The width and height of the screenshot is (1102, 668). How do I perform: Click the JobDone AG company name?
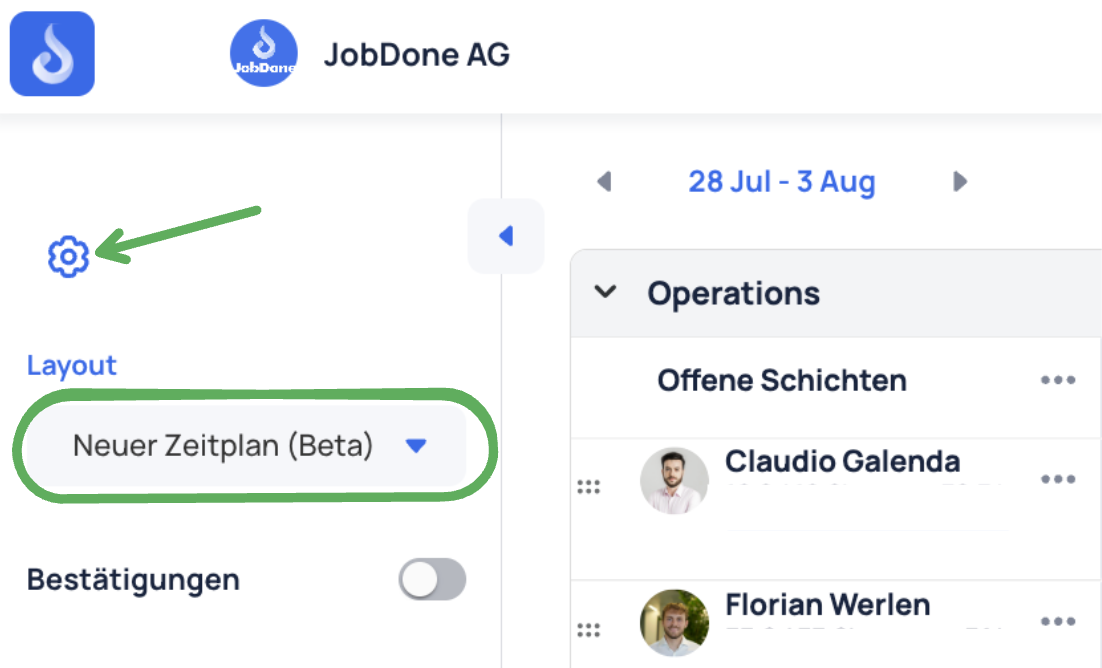tap(417, 55)
